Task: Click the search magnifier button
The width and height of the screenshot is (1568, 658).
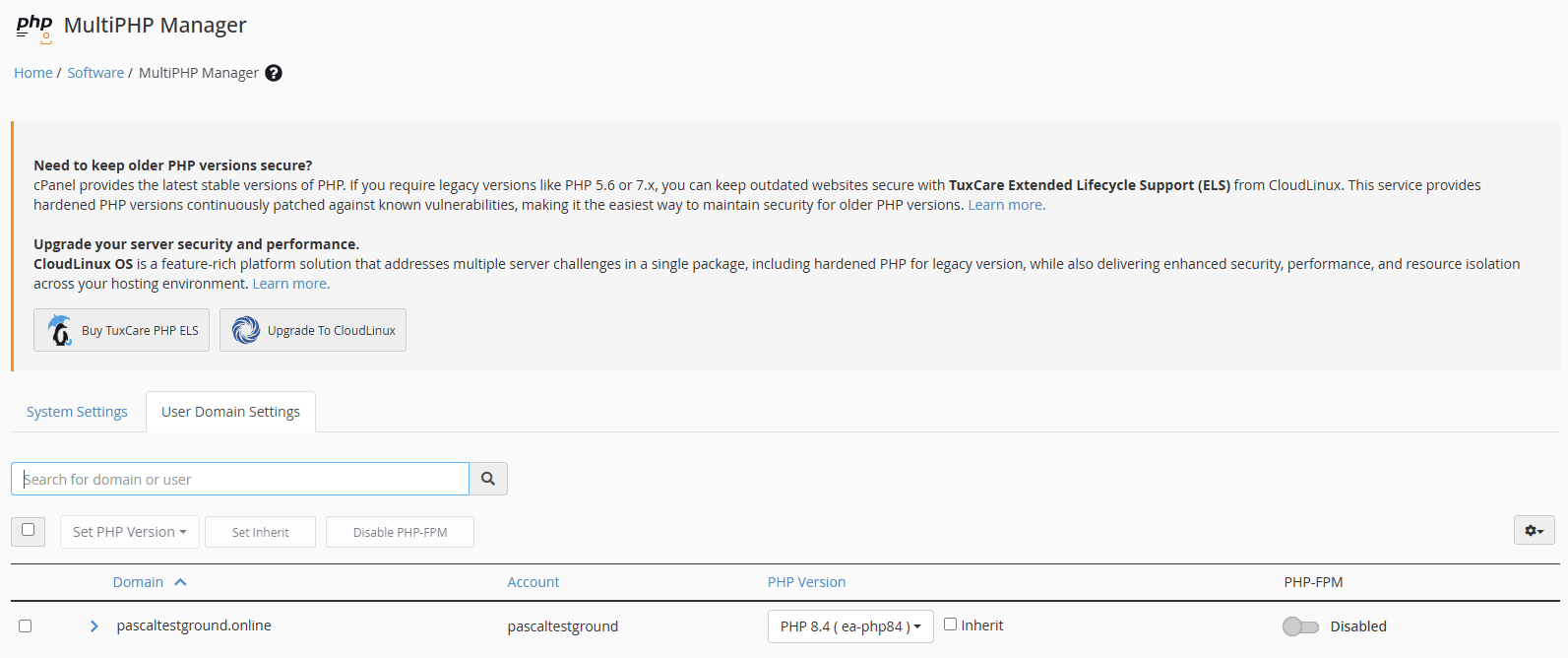Action: pyautogui.click(x=488, y=479)
